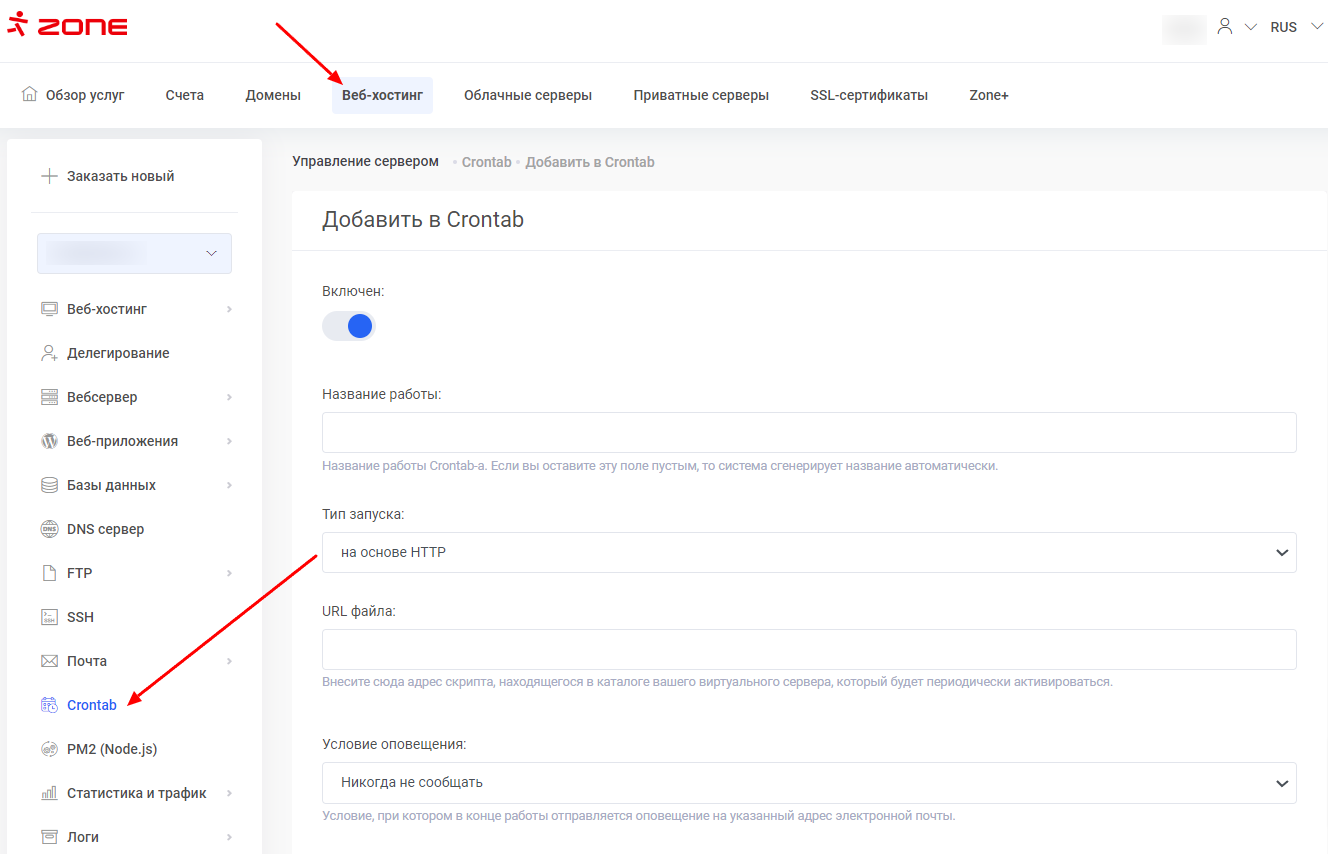The width and height of the screenshot is (1328, 854).
Task: Click the Zone logo
Action: [x=68, y=27]
